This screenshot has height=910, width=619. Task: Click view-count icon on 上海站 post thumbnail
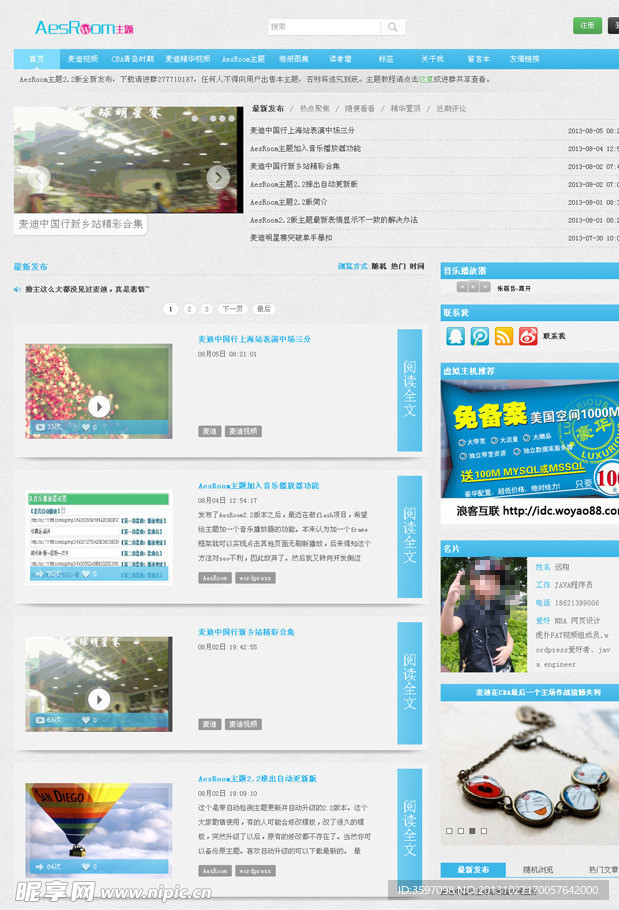pos(40,427)
